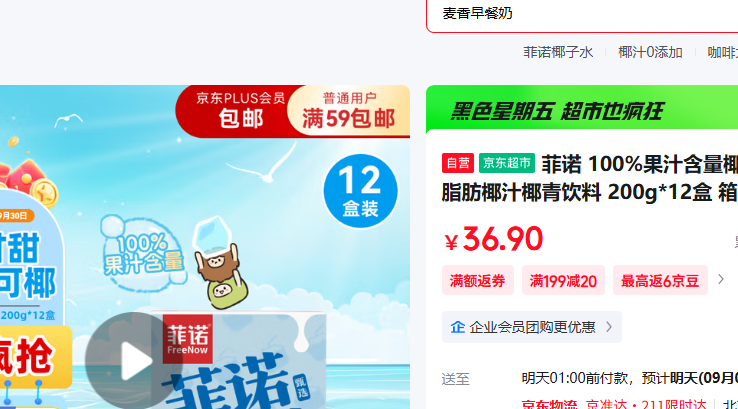
Task: Click the 京东PLUS会员 包邮 label
Action: point(241,111)
